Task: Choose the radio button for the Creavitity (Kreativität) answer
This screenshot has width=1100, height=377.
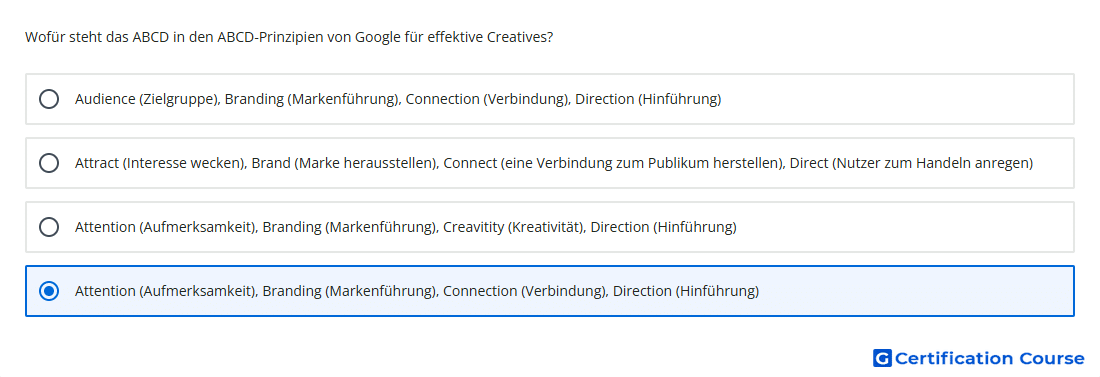Action: [x=49, y=227]
